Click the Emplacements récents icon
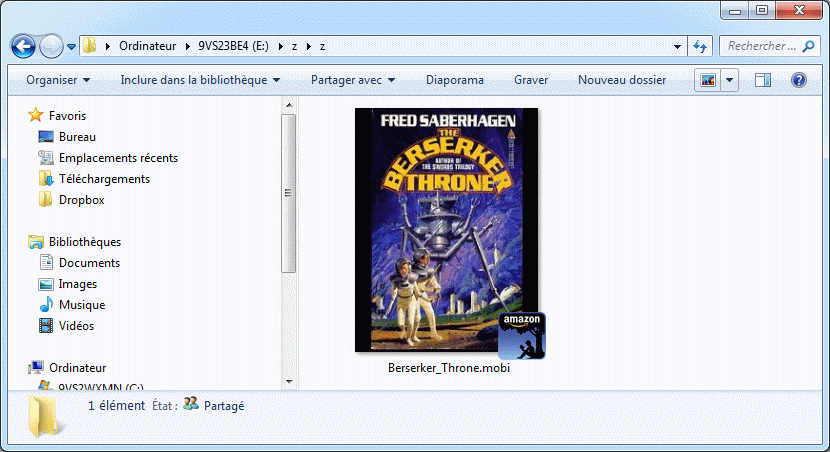 point(46,158)
